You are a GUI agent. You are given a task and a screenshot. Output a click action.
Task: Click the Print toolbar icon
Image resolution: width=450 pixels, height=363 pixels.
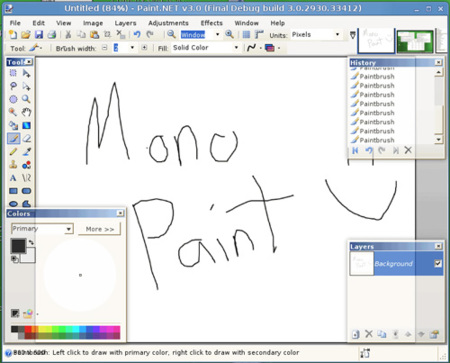click(x=51, y=34)
